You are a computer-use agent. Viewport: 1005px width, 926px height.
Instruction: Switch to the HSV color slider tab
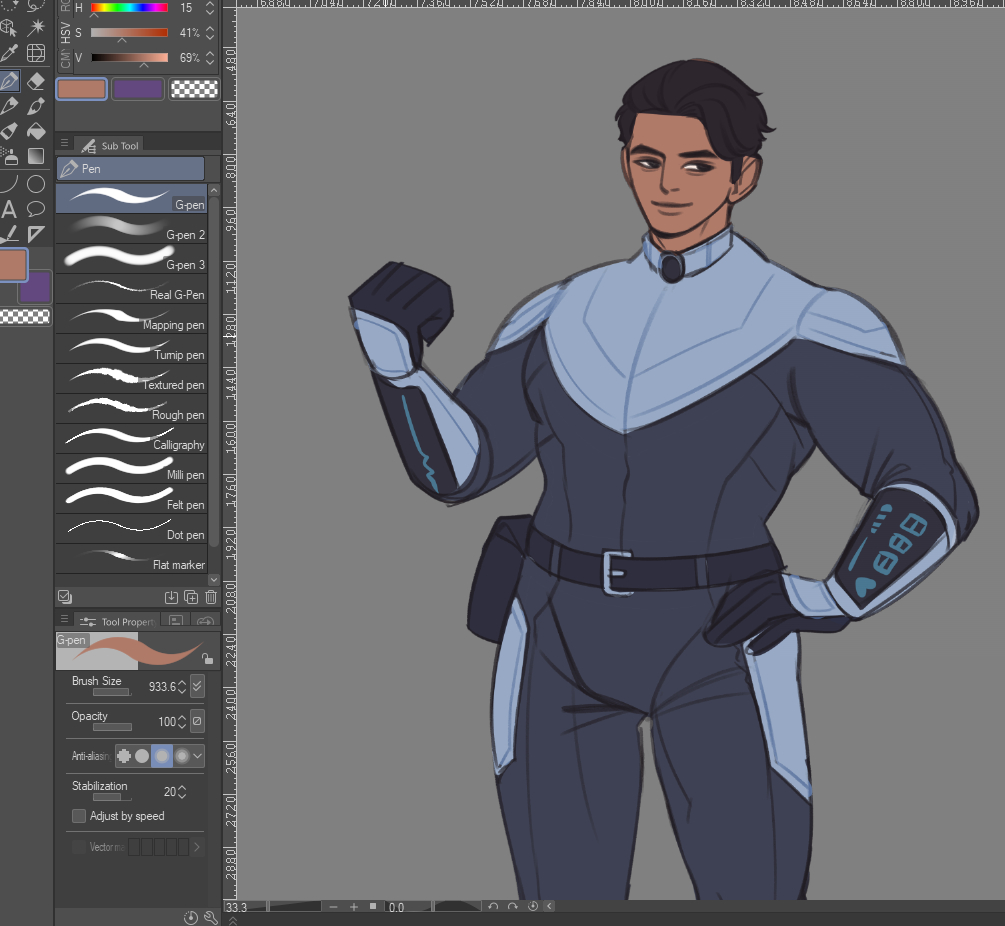click(x=65, y=34)
